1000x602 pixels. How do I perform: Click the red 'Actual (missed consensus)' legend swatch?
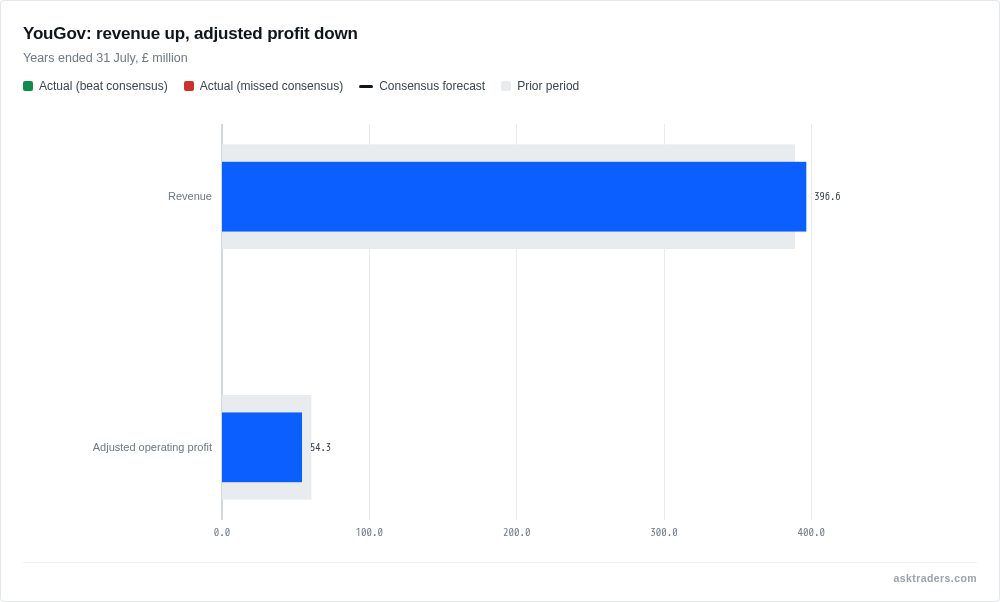pyautogui.click(x=189, y=86)
